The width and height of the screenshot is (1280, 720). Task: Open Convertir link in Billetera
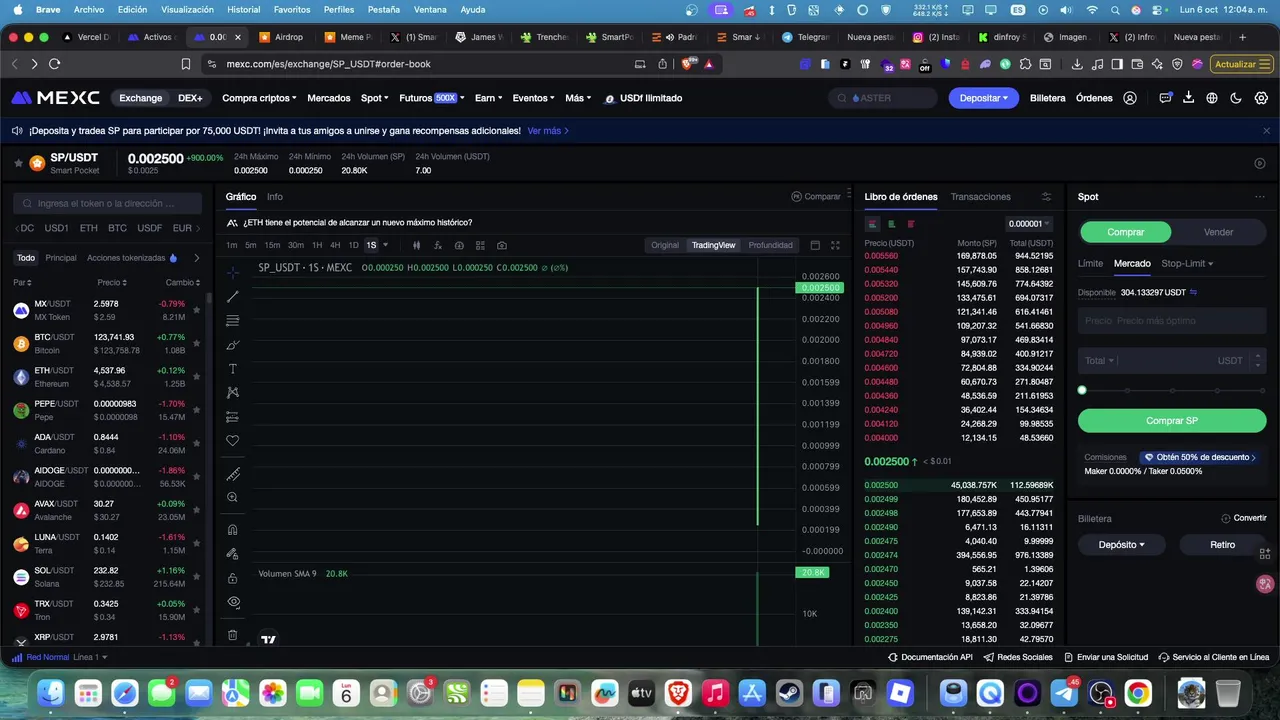[1244, 518]
